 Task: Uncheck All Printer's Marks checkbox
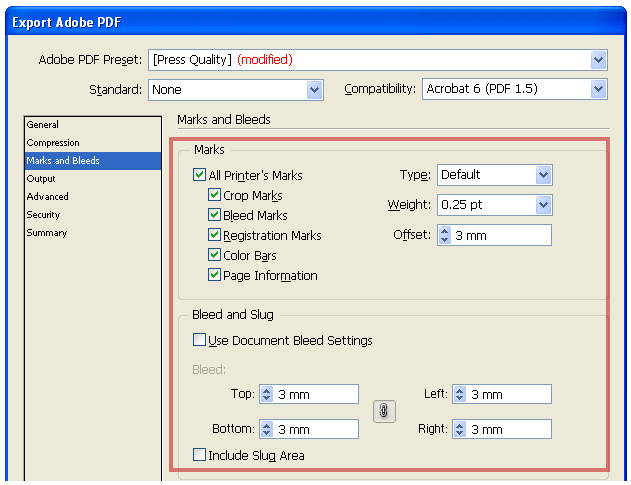coord(200,175)
